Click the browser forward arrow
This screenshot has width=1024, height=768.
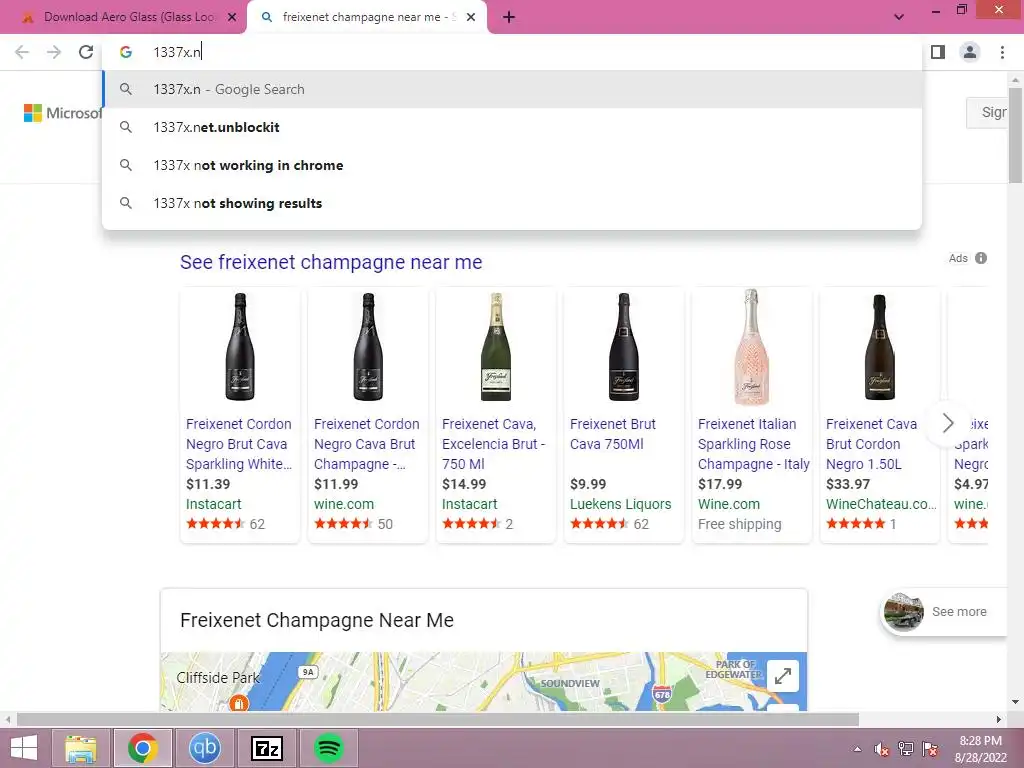(x=54, y=52)
